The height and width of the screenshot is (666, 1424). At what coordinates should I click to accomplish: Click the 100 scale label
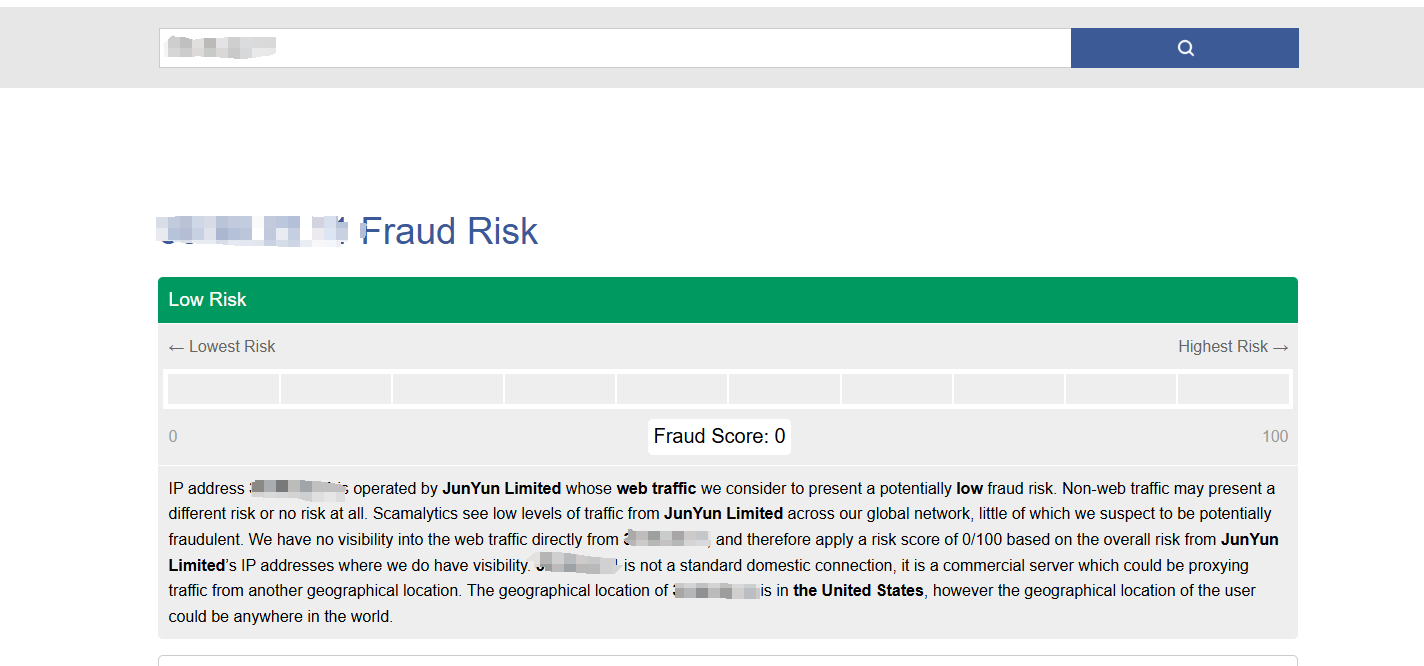[x=1275, y=437]
